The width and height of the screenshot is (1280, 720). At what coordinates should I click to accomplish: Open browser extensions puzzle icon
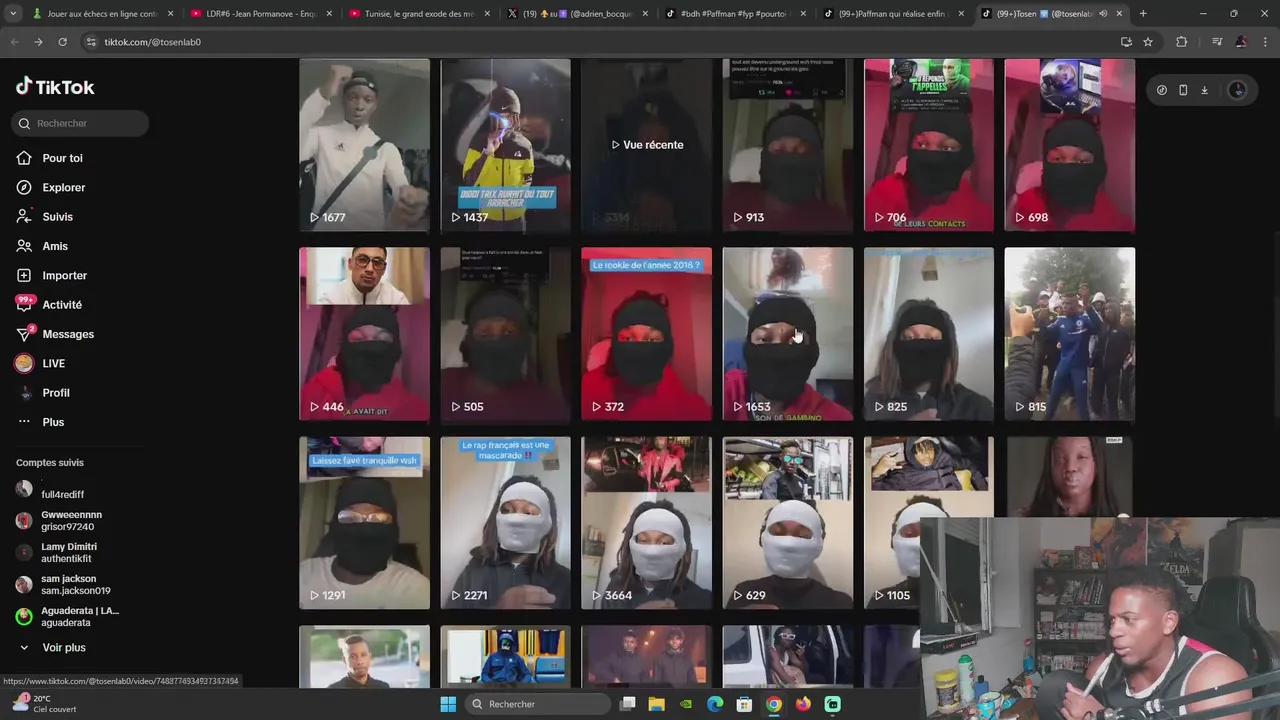tap(1182, 42)
